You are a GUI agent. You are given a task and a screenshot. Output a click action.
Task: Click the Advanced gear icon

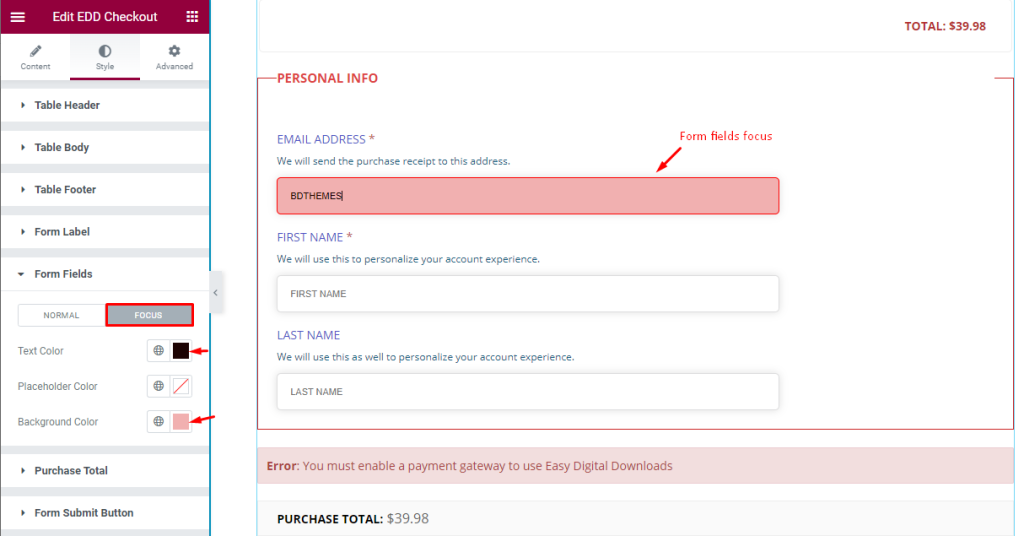[174, 51]
